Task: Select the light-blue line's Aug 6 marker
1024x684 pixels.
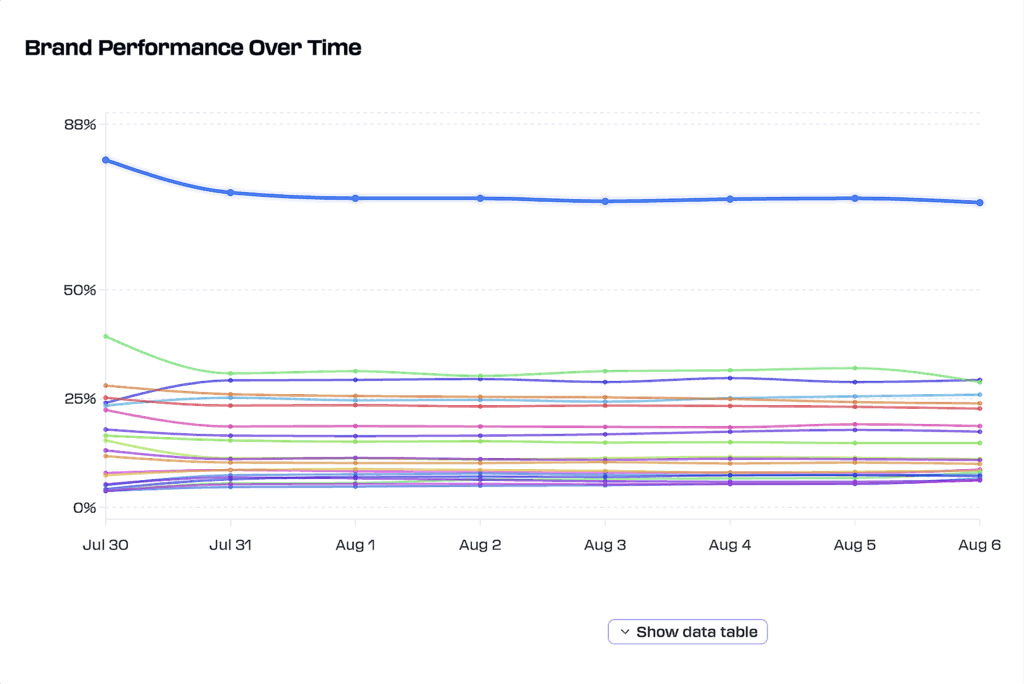Action: click(x=981, y=394)
